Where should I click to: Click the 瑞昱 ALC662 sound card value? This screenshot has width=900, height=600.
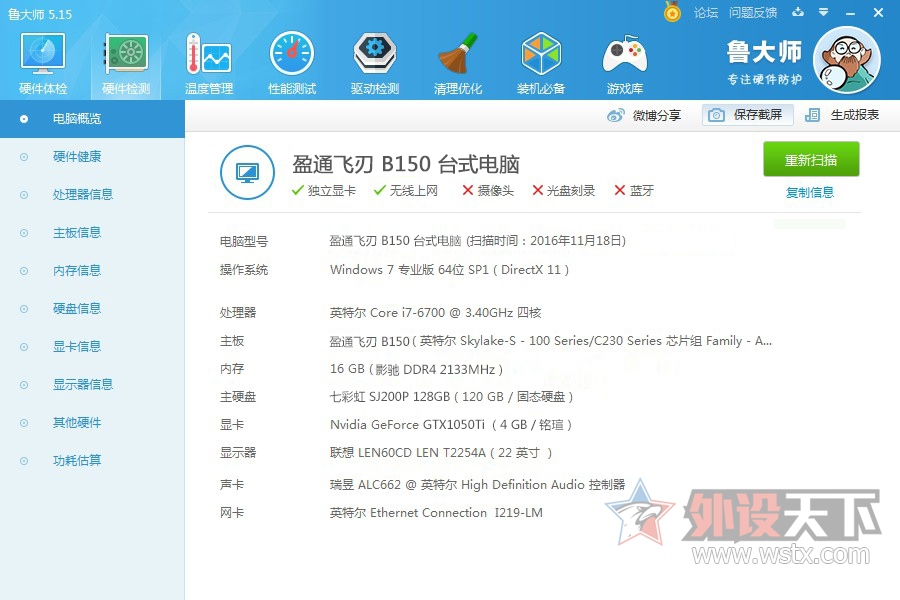point(477,485)
